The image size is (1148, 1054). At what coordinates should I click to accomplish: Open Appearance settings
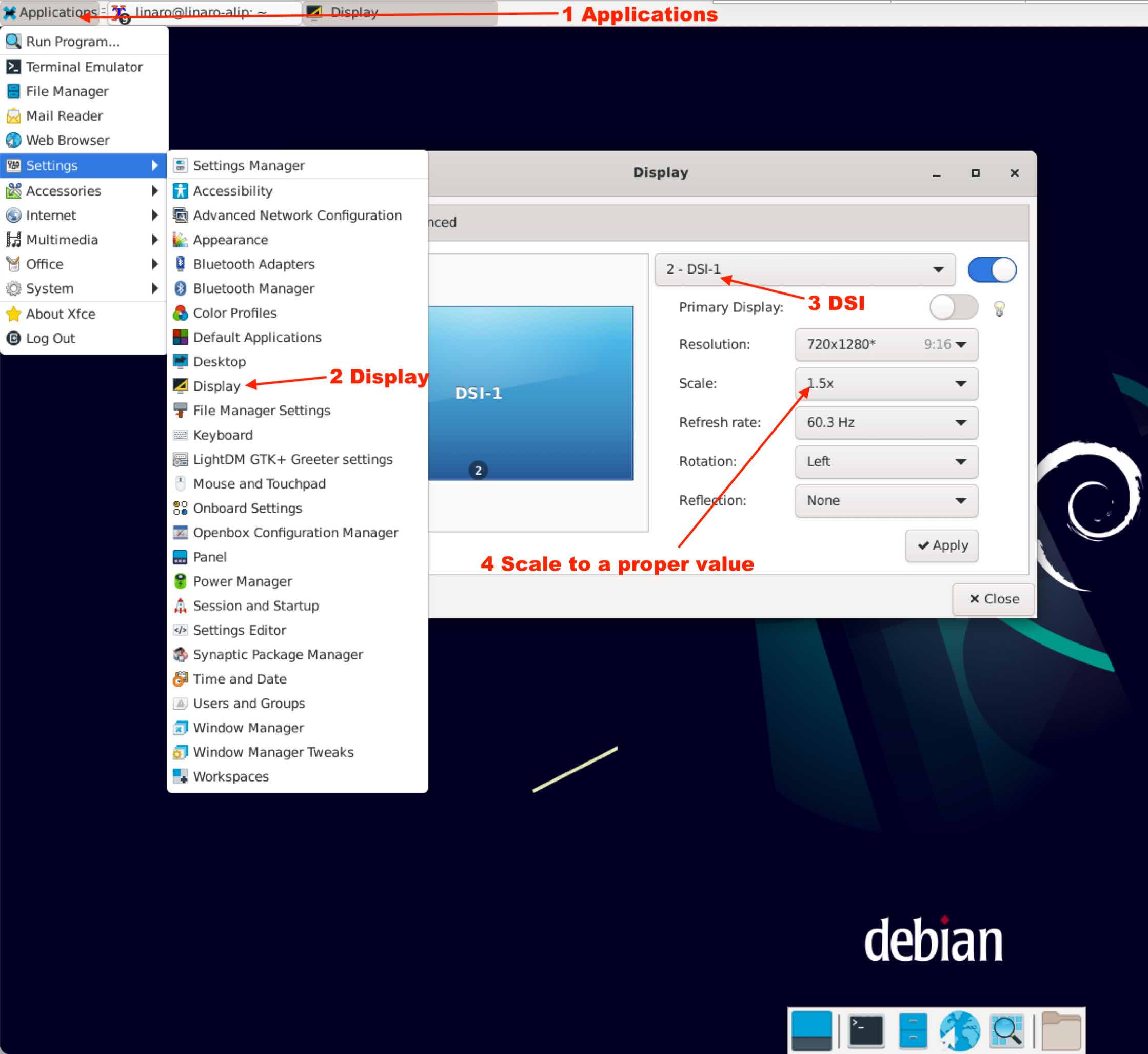click(x=297, y=240)
